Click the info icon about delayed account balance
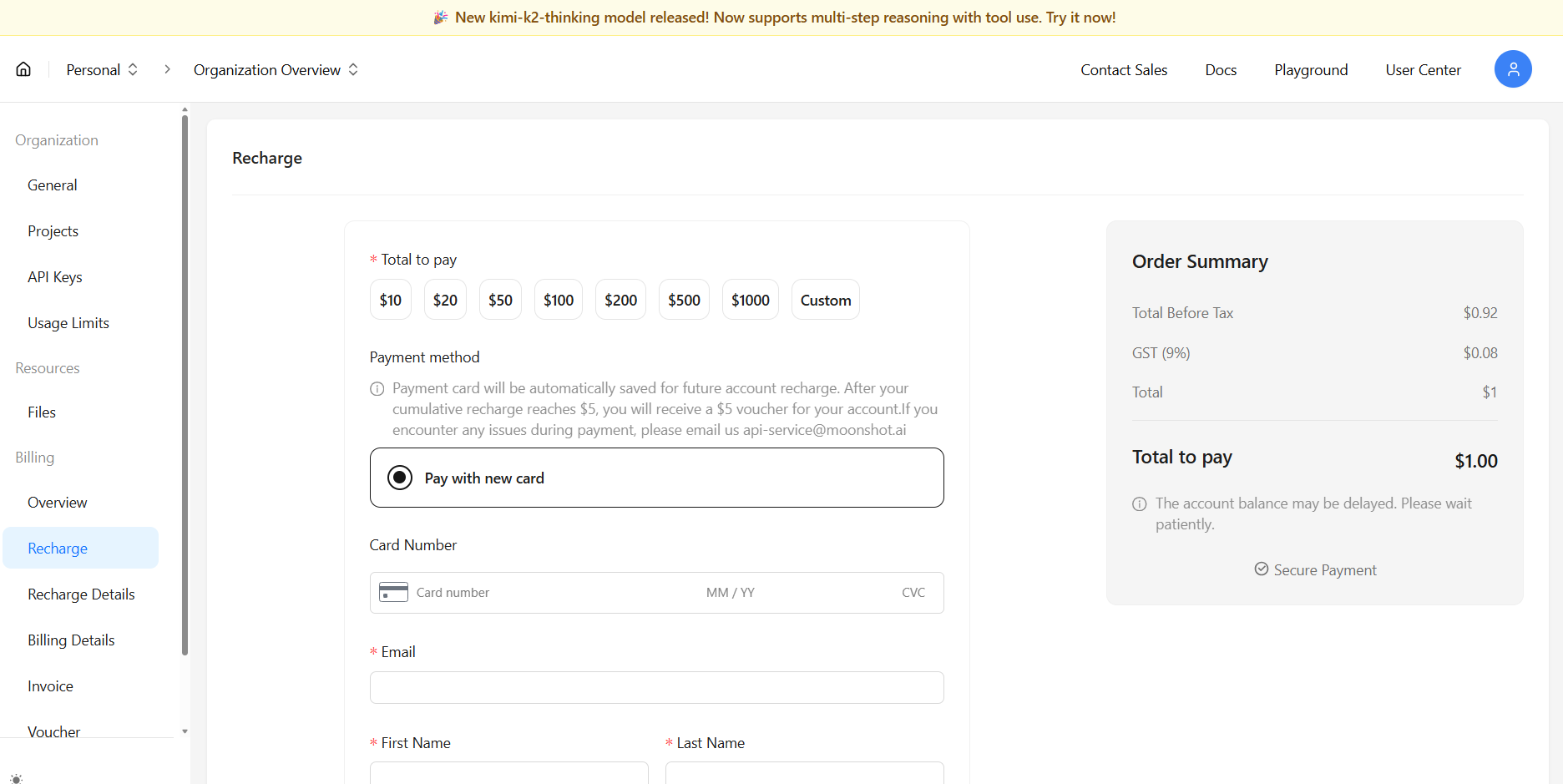 [1140, 503]
